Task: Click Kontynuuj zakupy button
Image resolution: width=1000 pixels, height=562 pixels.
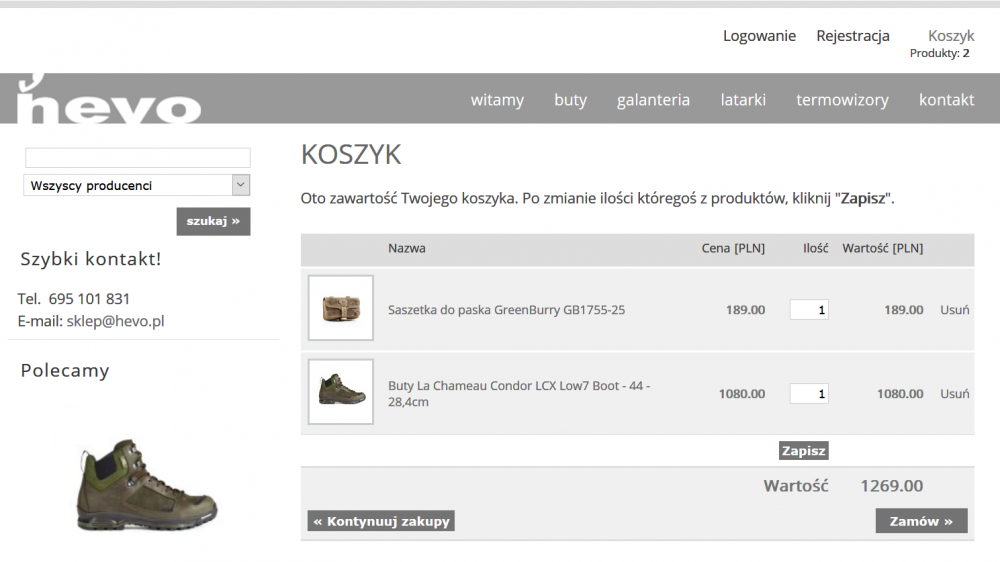Action: point(381,521)
